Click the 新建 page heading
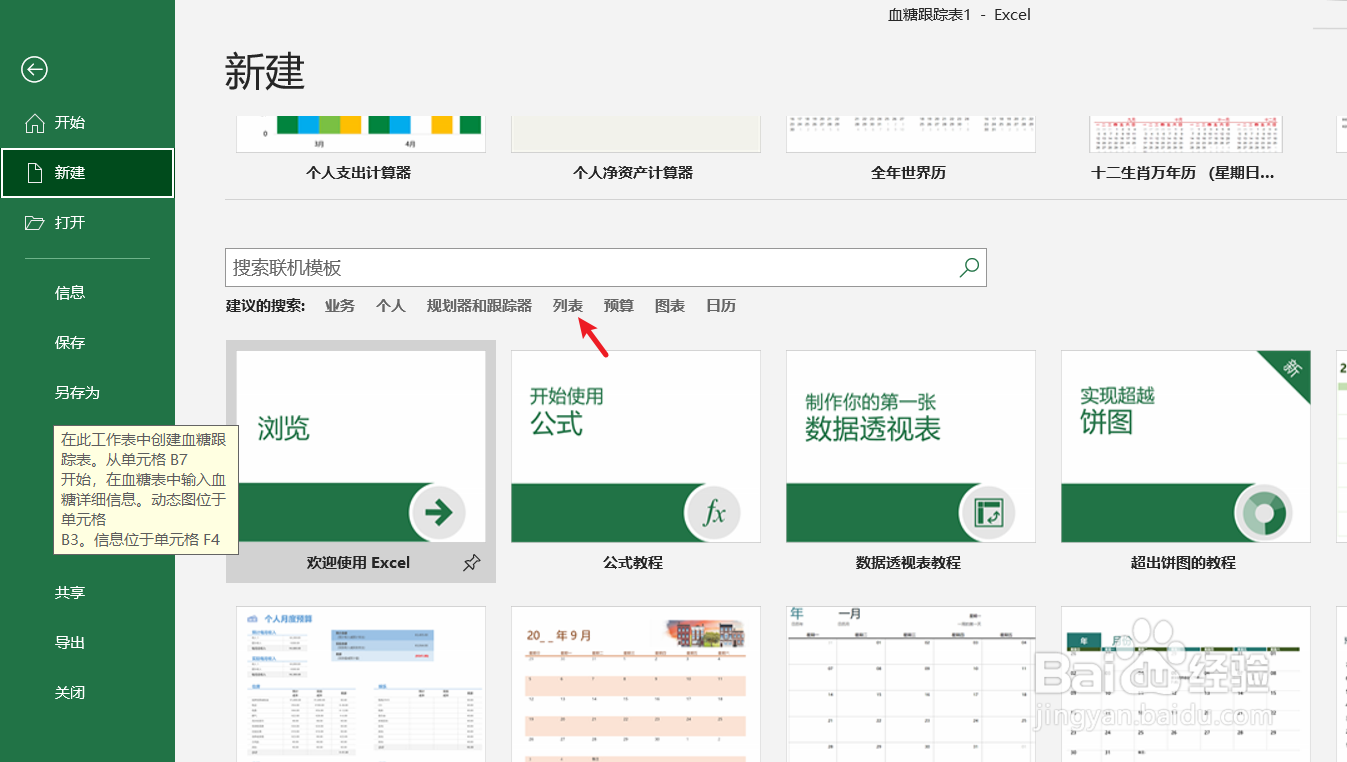This screenshot has width=1347, height=762. pyautogui.click(x=265, y=72)
